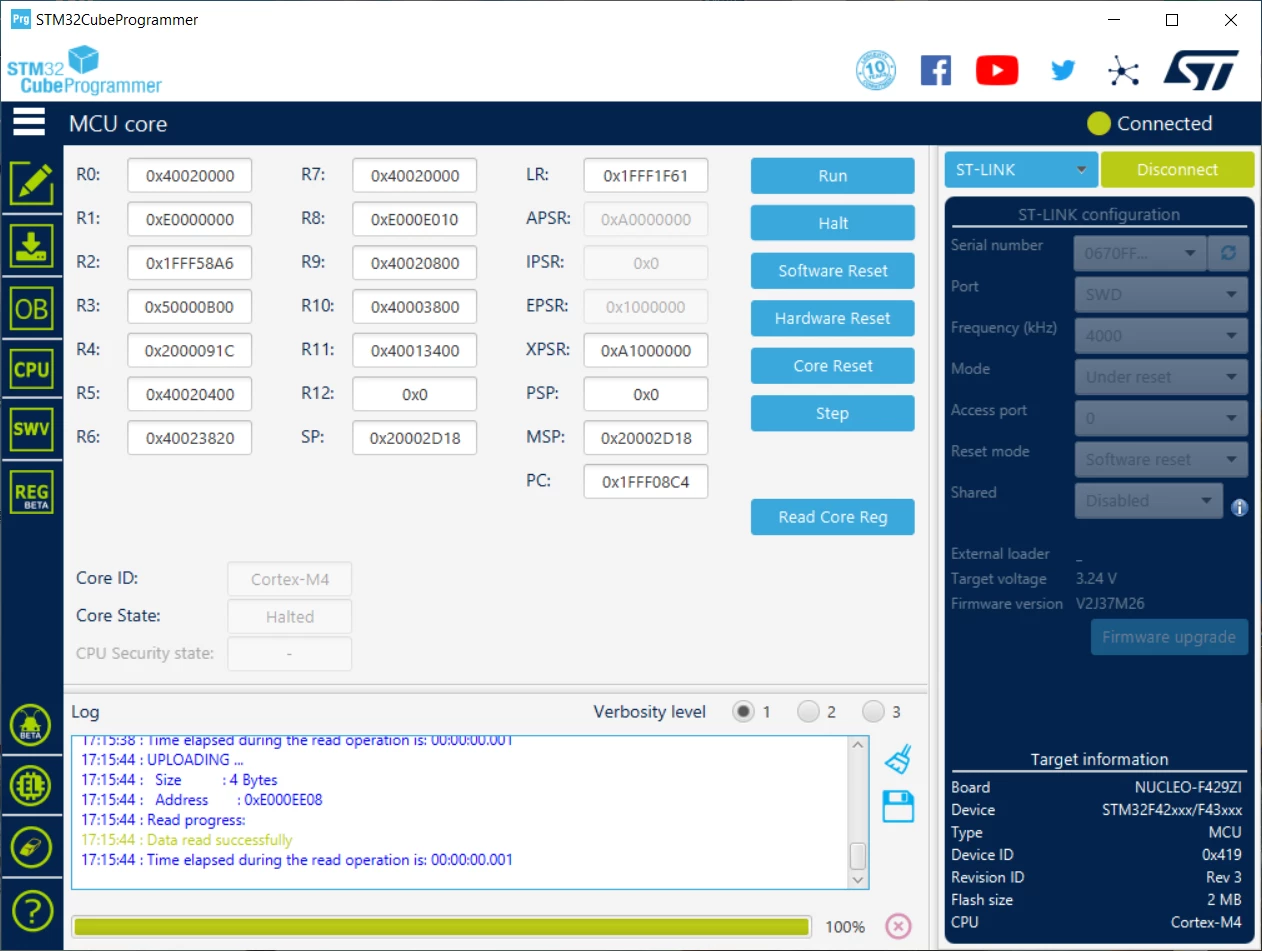1262x951 pixels.
Task: Open ST Facebook page icon
Action: (936, 70)
